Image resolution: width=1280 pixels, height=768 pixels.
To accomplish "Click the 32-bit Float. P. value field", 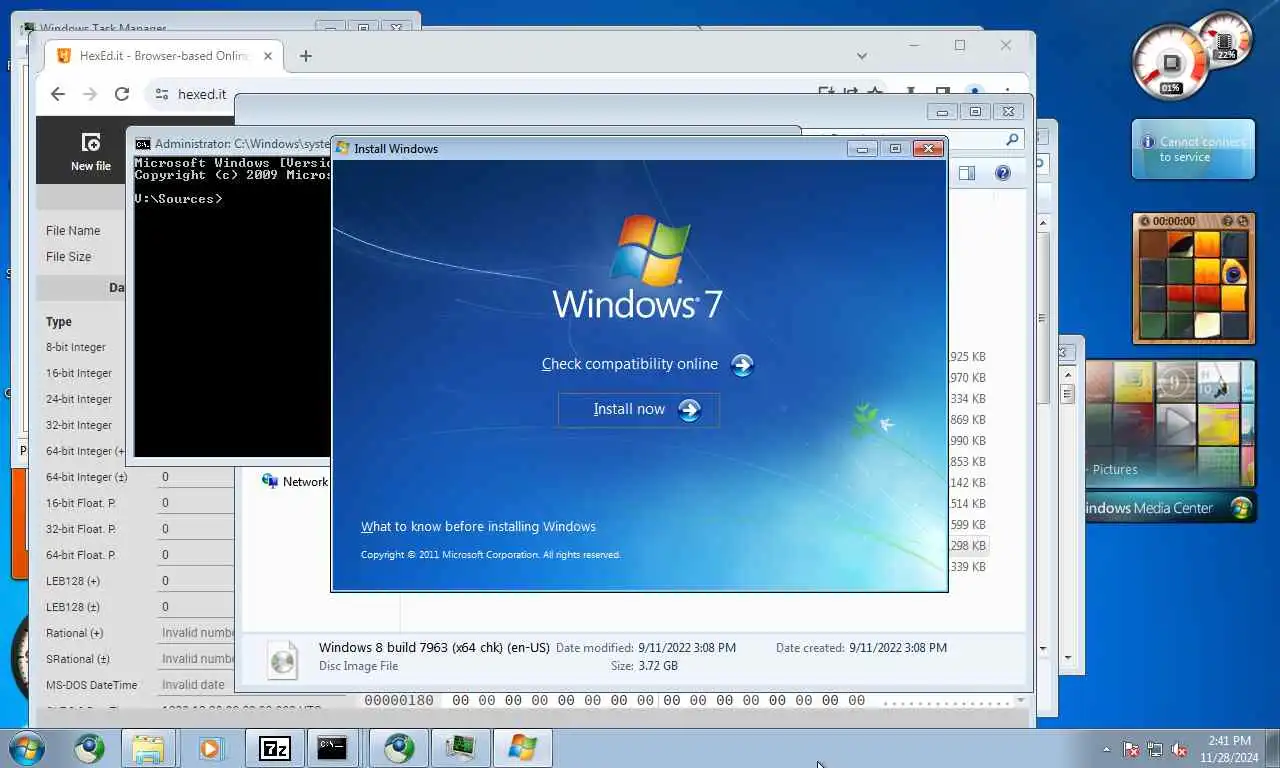I will coord(196,529).
